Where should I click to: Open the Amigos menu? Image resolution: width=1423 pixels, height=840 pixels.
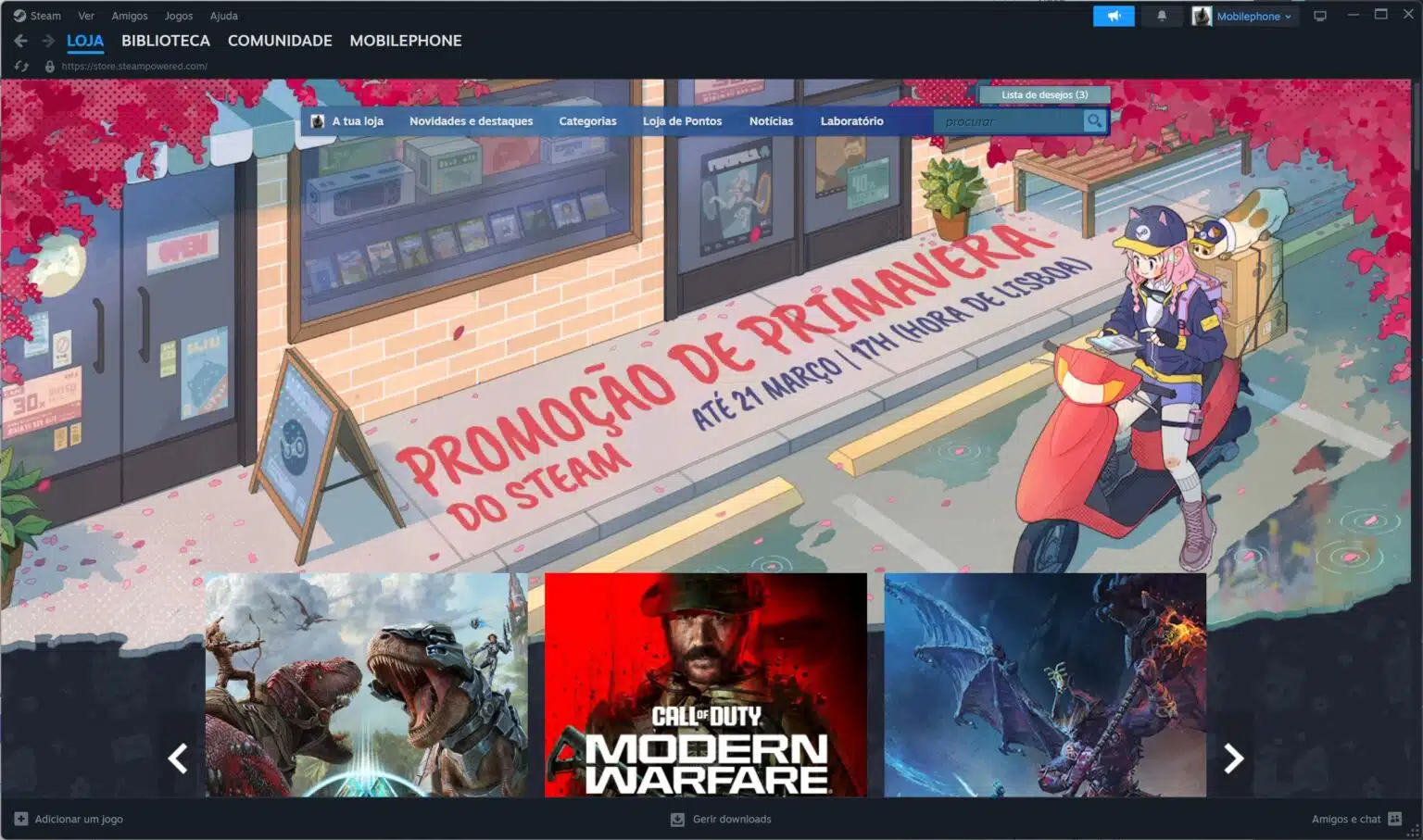pos(130,16)
